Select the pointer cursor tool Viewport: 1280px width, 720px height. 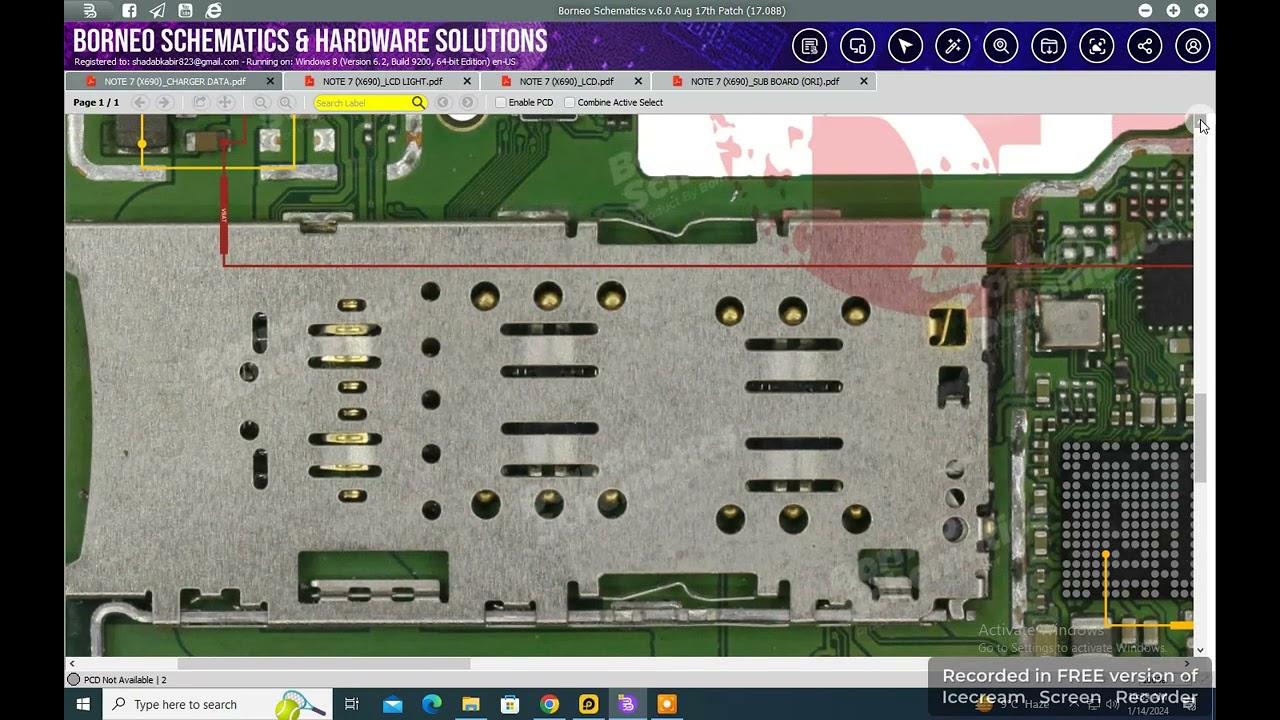click(905, 46)
